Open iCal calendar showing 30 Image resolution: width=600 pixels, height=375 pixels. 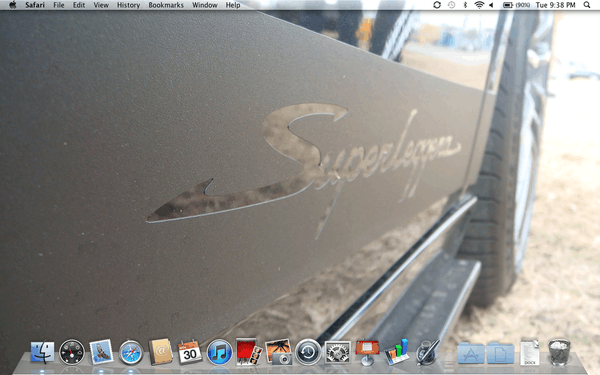[190, 352]
